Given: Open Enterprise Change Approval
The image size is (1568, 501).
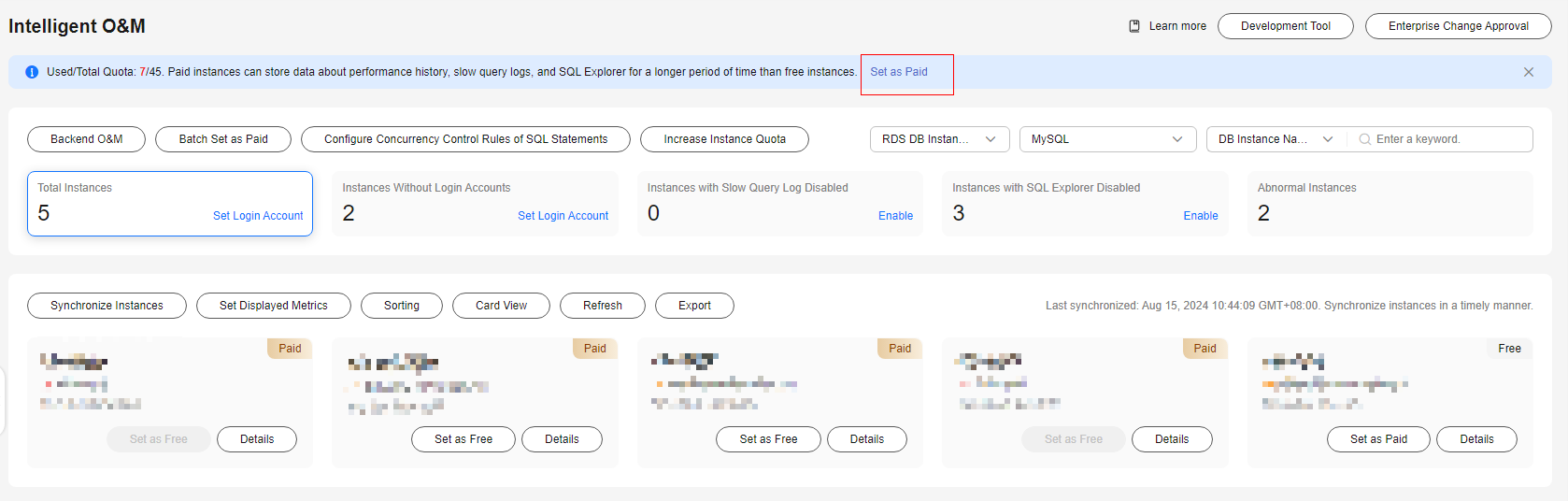Looking at the screenshot, I should (1458, 26).
